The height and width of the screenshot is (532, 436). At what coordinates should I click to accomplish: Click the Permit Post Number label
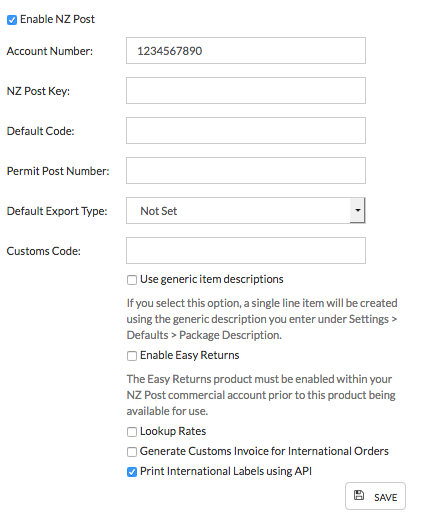tap(58, 171)
